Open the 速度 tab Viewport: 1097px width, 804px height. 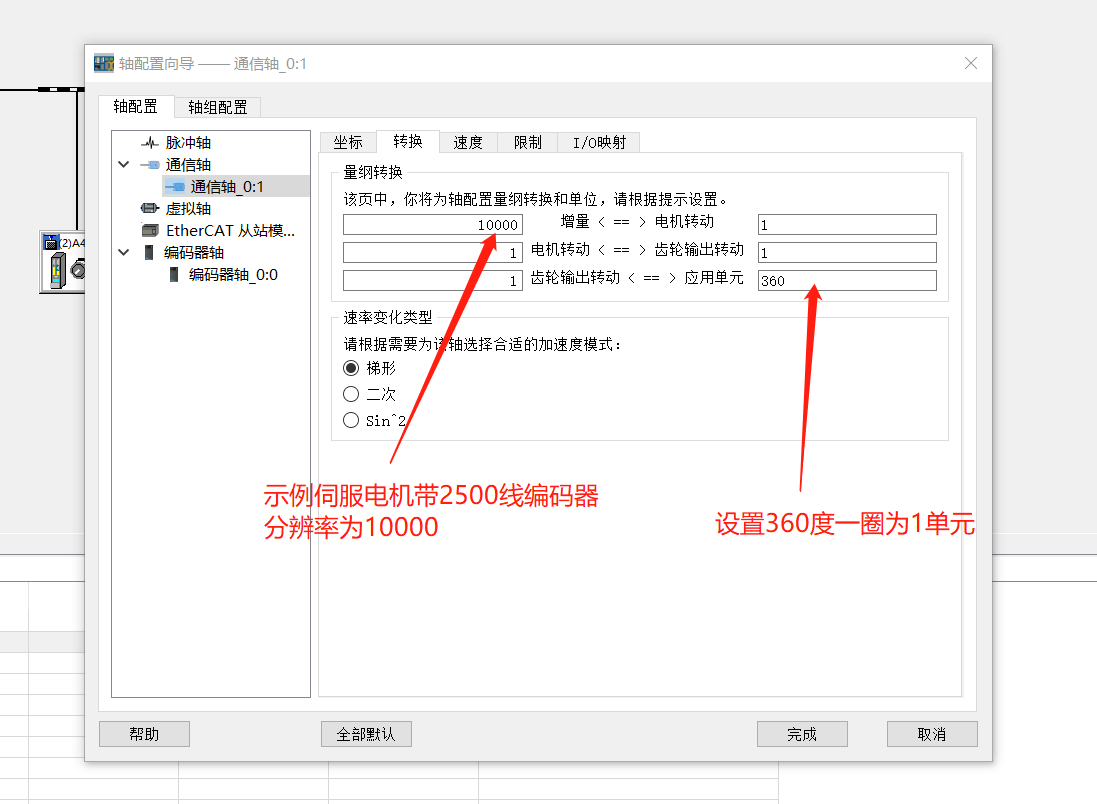(468, 143)
